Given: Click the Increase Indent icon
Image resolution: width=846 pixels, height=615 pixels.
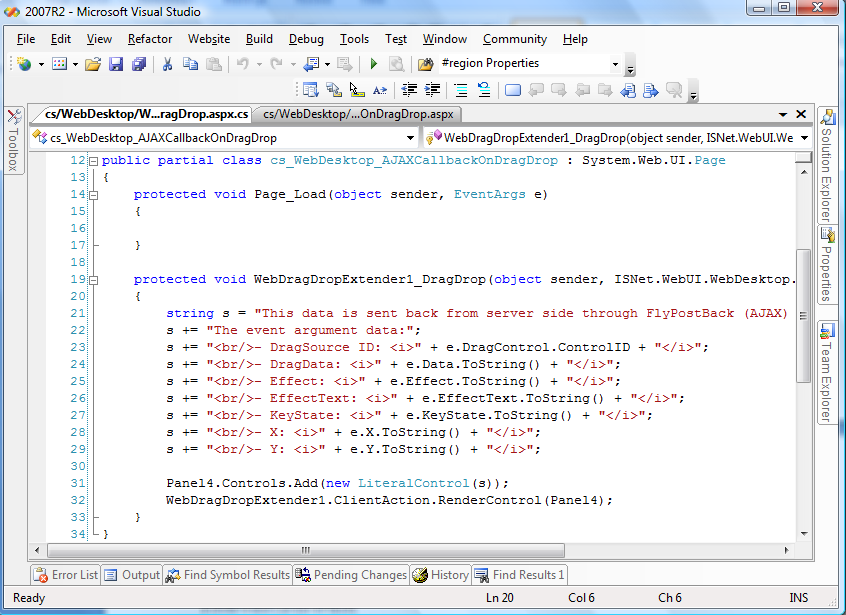Looking at the screenshot, I should click(x=433, y=90).
